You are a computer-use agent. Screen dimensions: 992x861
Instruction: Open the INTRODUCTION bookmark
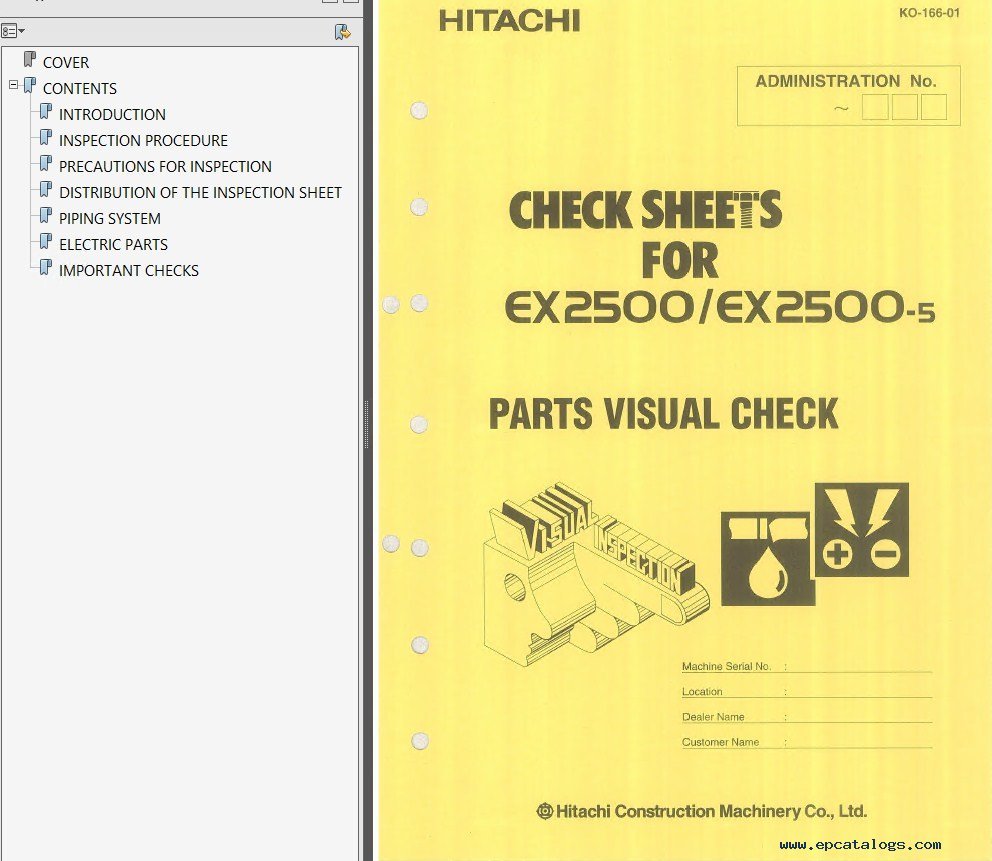(112, 115)
